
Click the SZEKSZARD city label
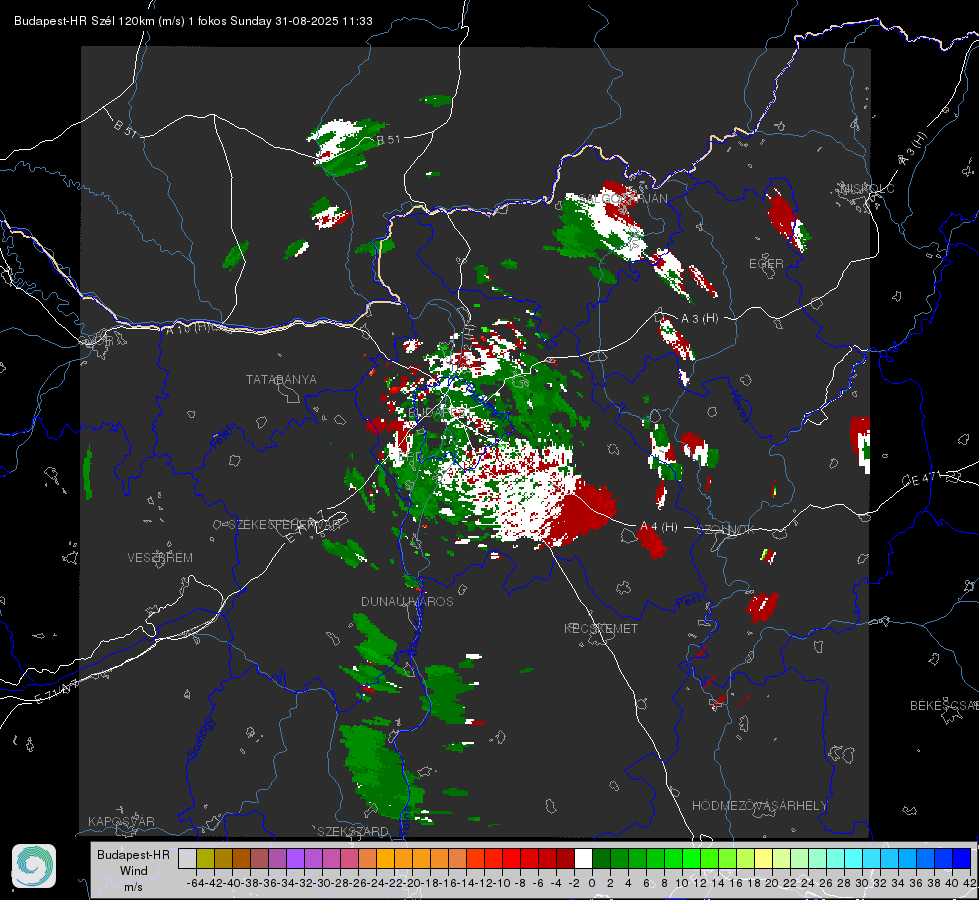pyautogui.click(x=353, y=831)
